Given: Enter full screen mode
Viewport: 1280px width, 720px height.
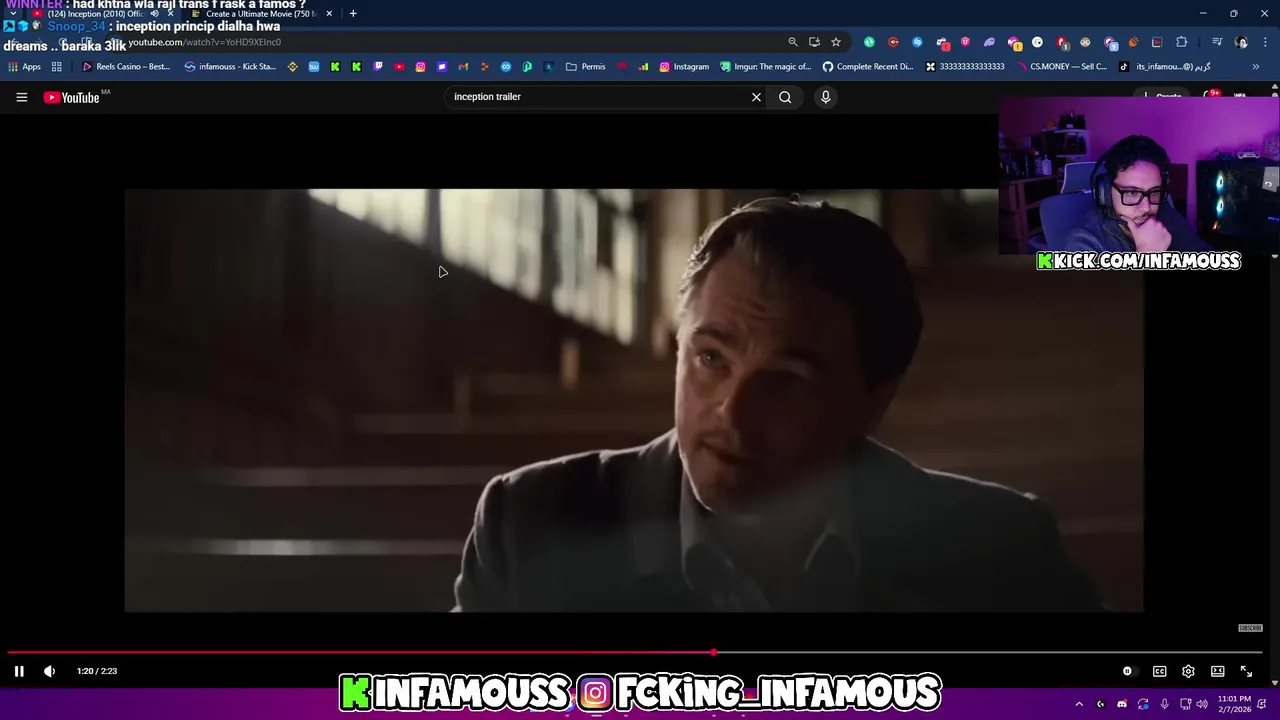Looking at the screenshot, I should 1246,671.
